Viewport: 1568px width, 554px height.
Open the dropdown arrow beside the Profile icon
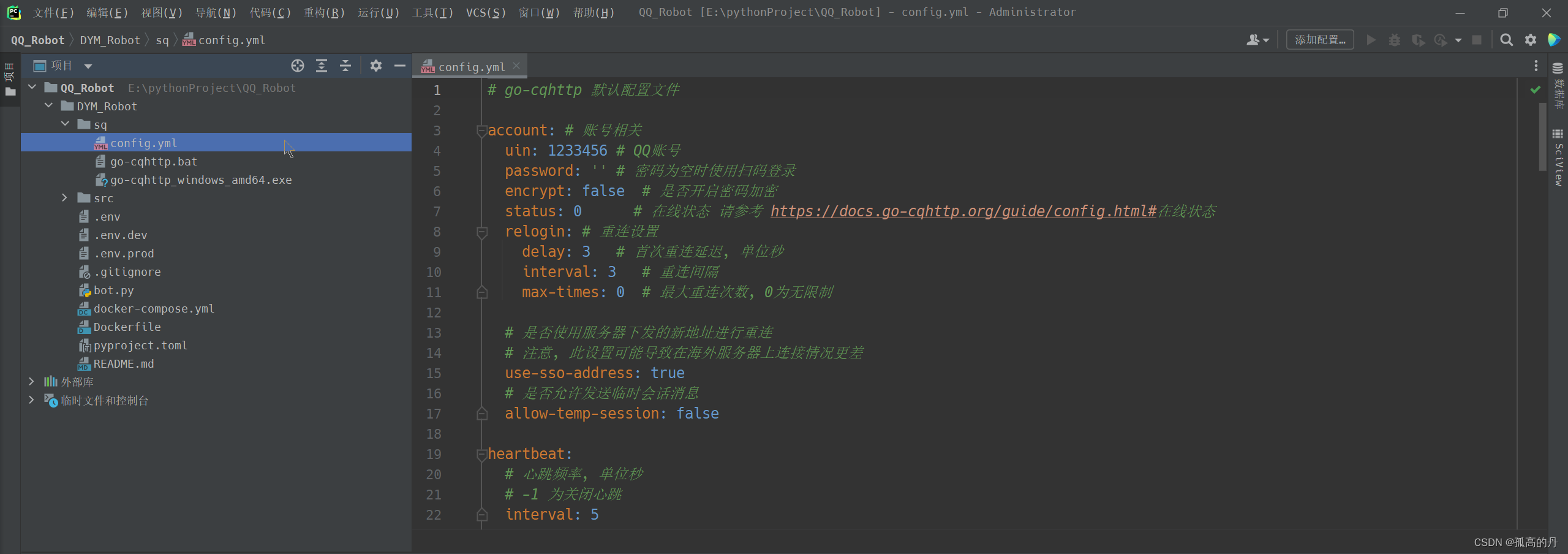1458,40
